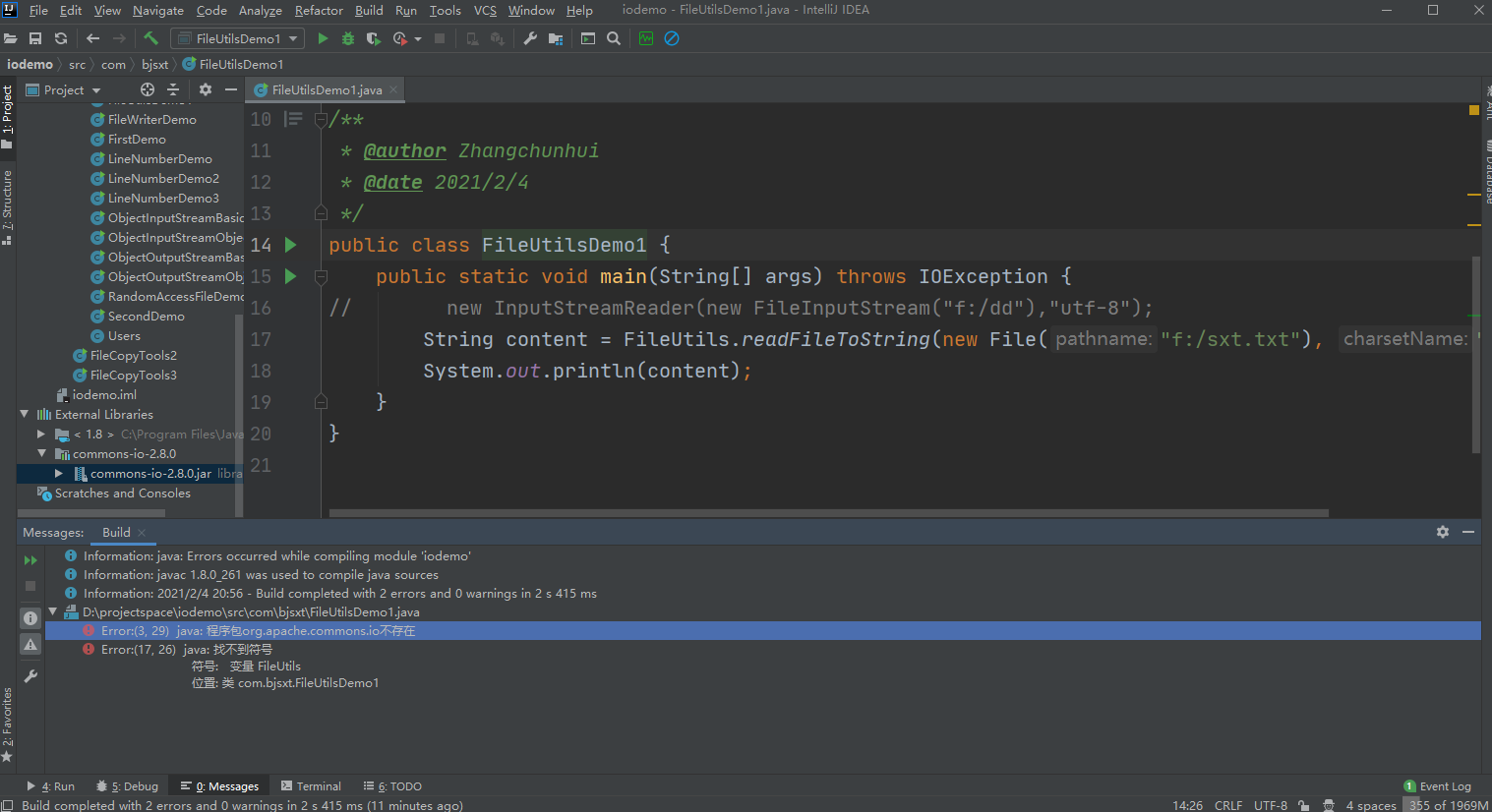Image resolution: width=1492 pixels, height=812 pixels.
Task: Open the Refactor menu
Action: click(x=319, y=10)
